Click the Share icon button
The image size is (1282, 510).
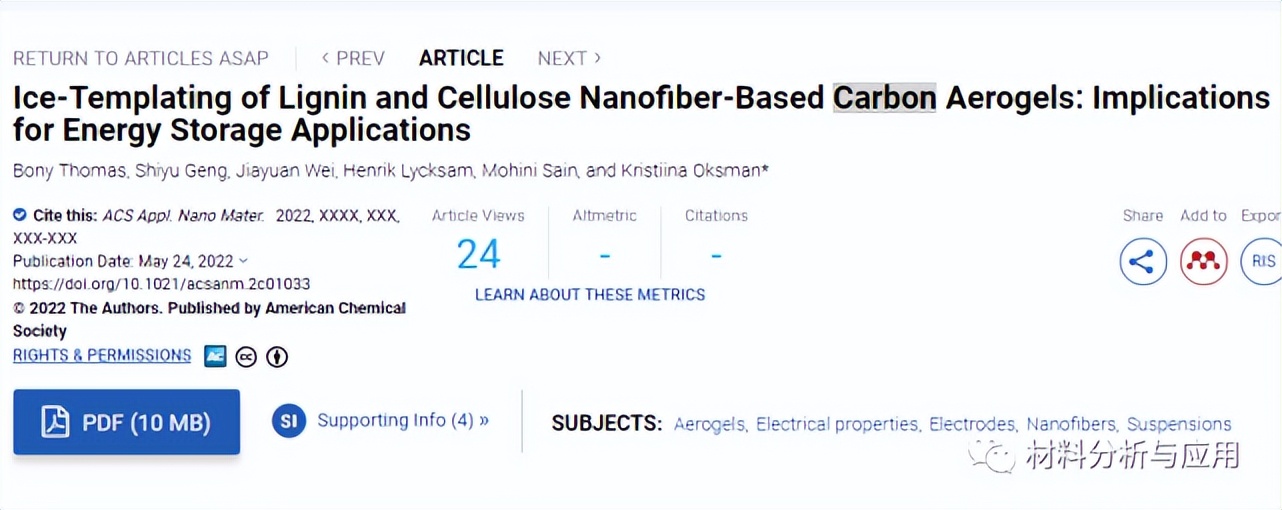tap(1143, 262)
